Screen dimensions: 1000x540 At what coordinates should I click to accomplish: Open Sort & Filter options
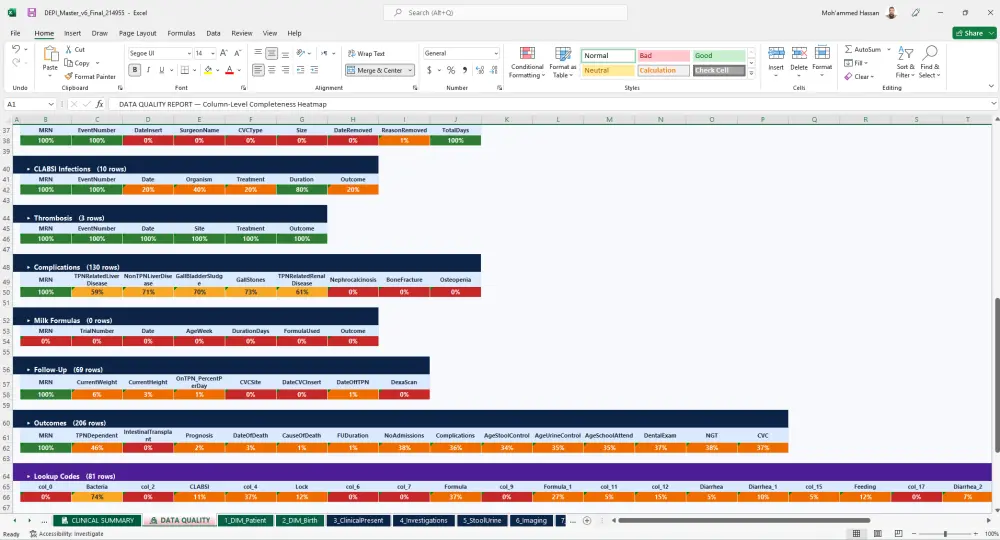tap(905, 62)
